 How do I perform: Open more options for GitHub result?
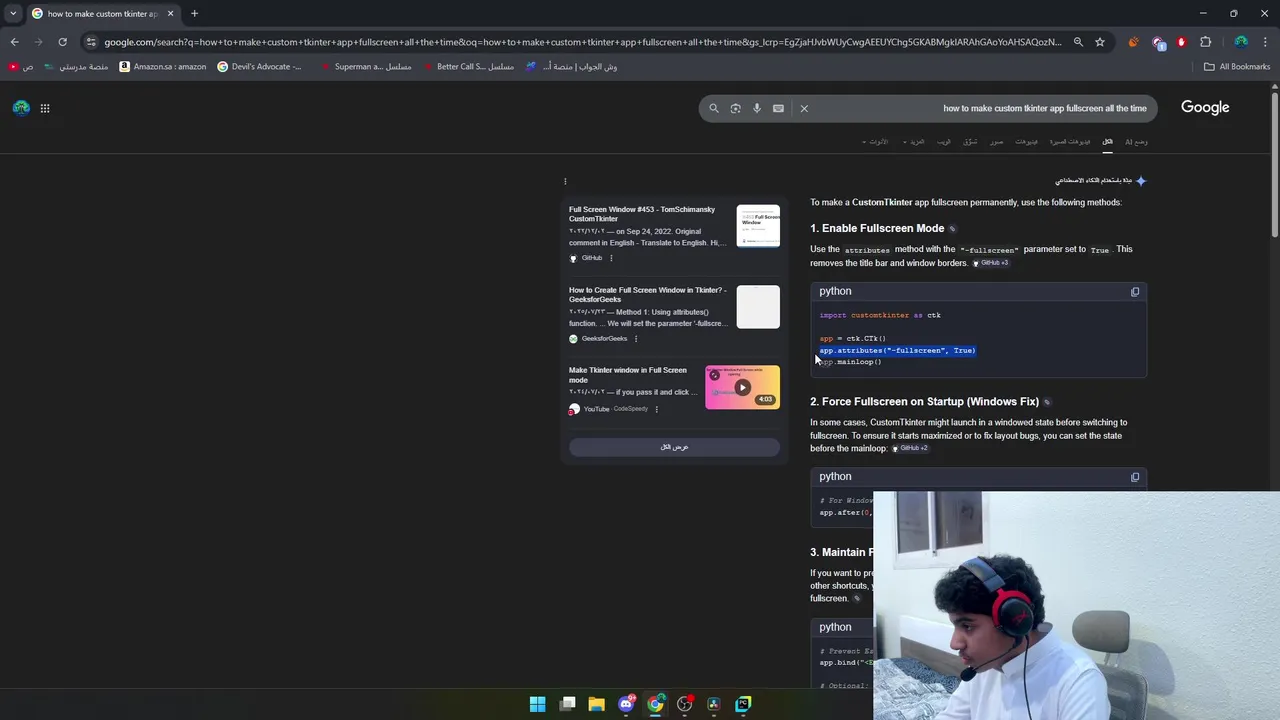tap(611, 258)
